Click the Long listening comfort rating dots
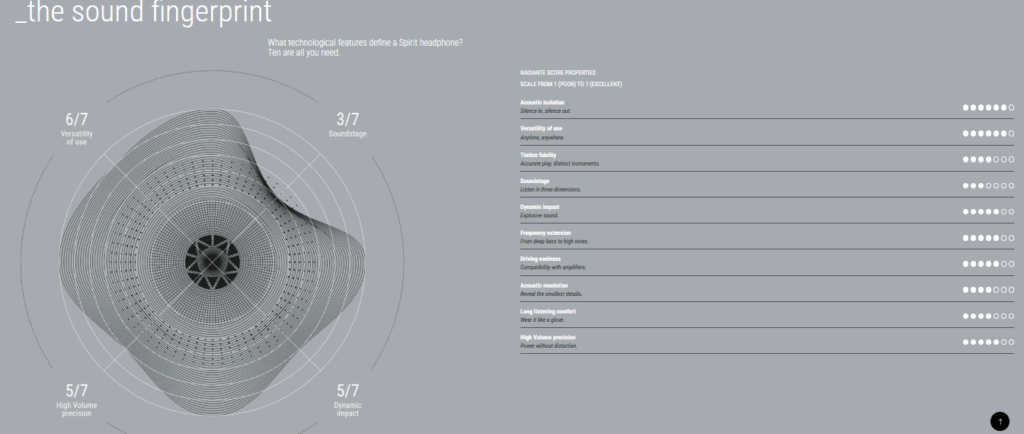The image size is (1024, 434). [988, 316]
